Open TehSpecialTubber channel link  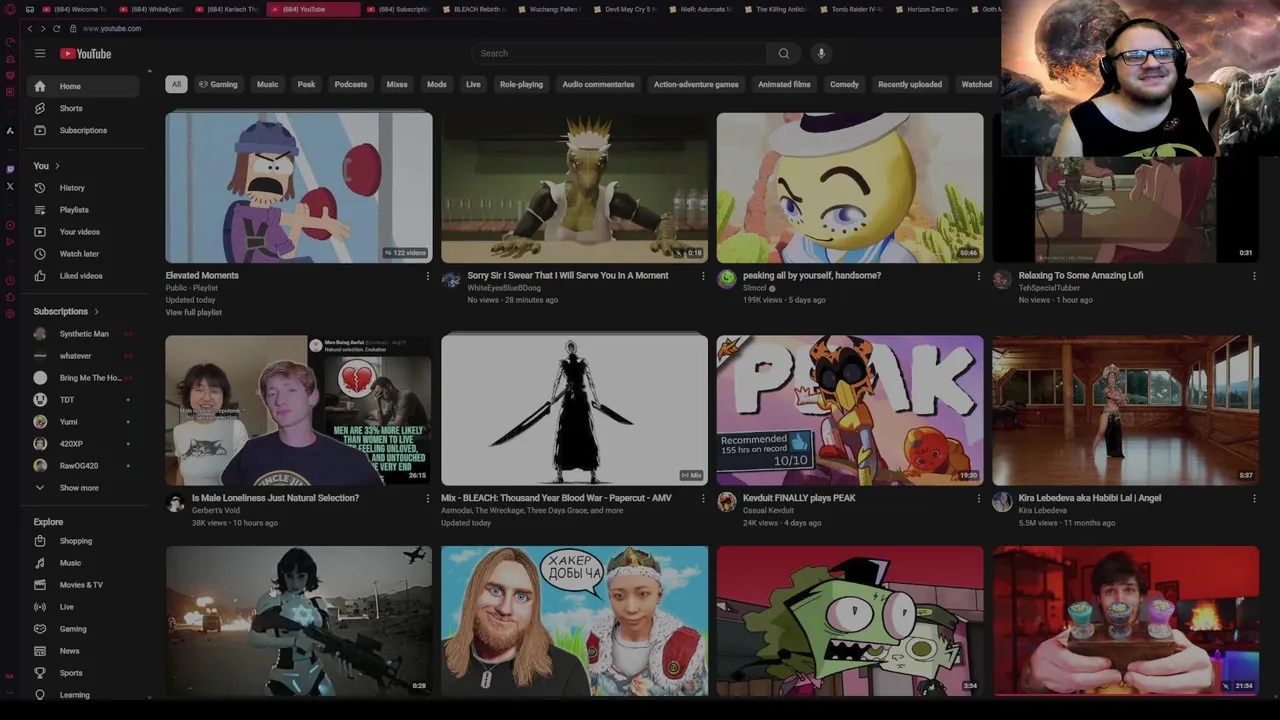tap(1051, 288)
